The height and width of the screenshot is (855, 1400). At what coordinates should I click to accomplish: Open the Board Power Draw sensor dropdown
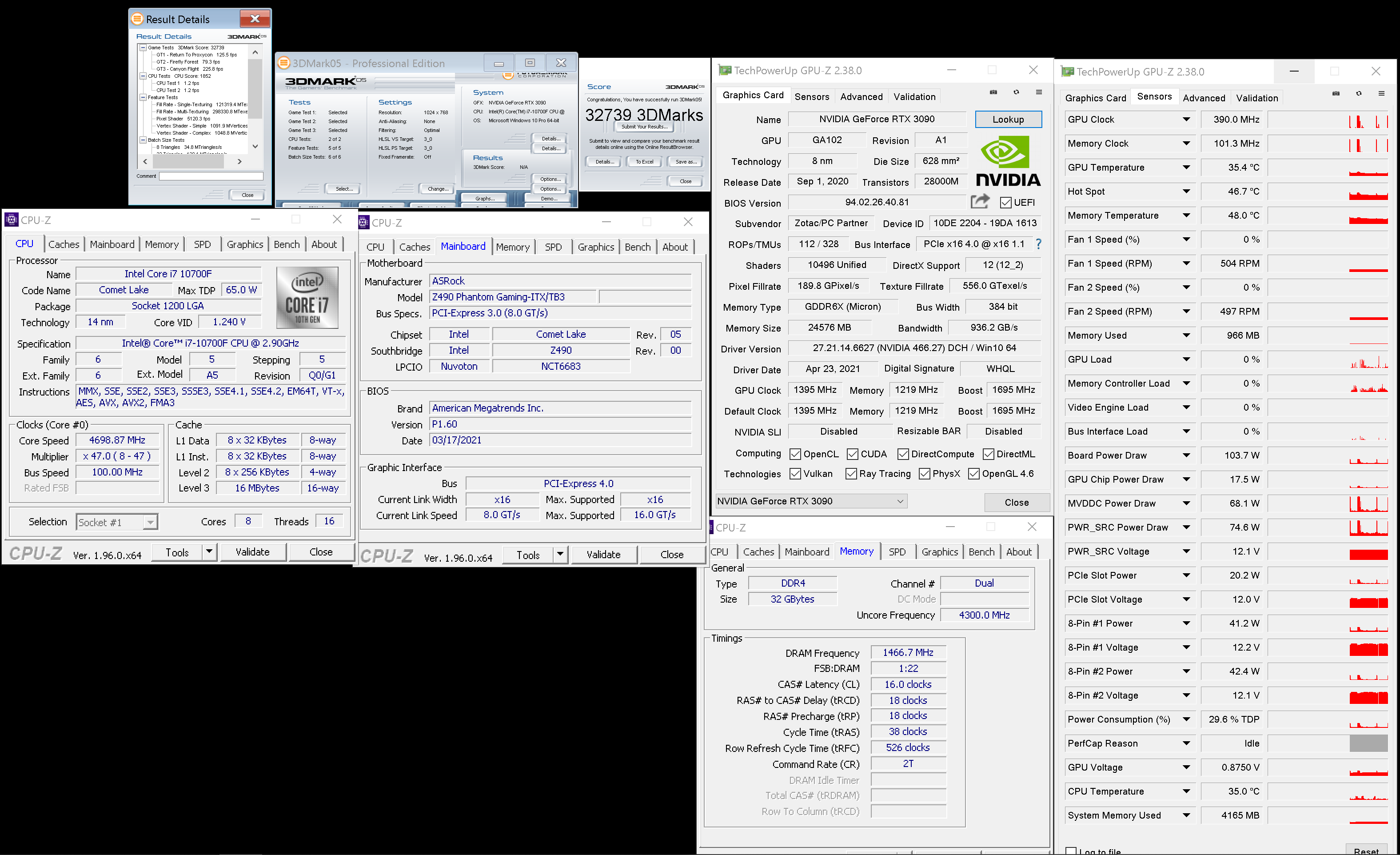[1186, 455]
